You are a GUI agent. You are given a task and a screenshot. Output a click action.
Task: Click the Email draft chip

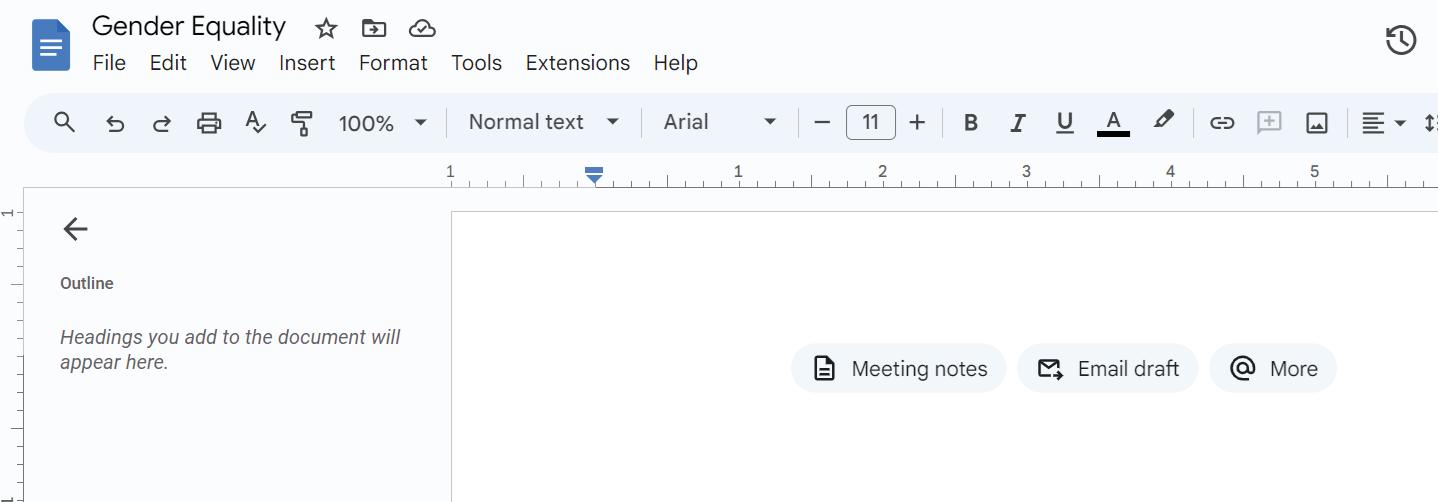tap(1107, 369)
